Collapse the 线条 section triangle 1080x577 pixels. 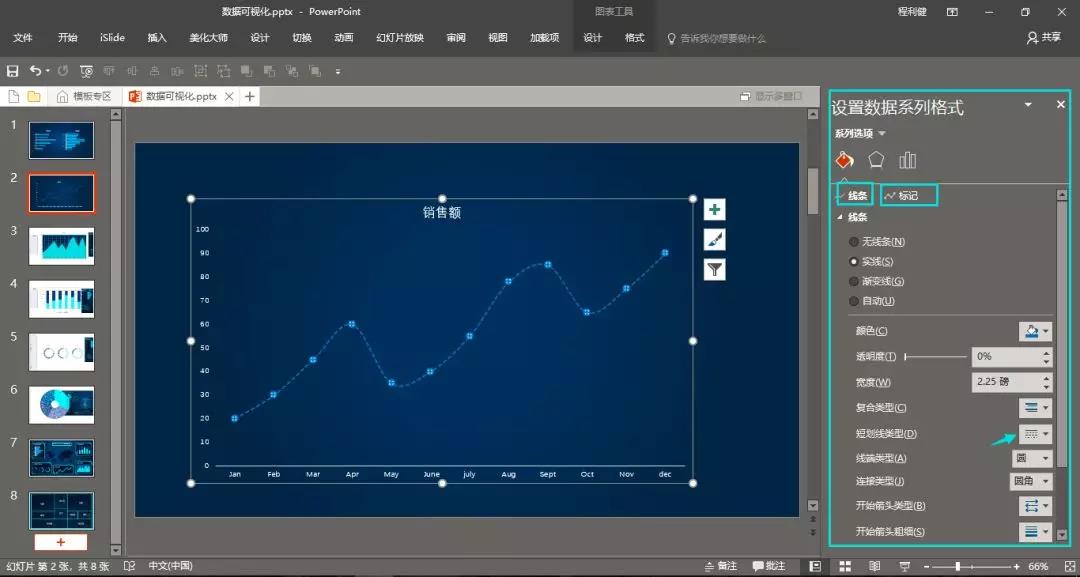[840, 217]
